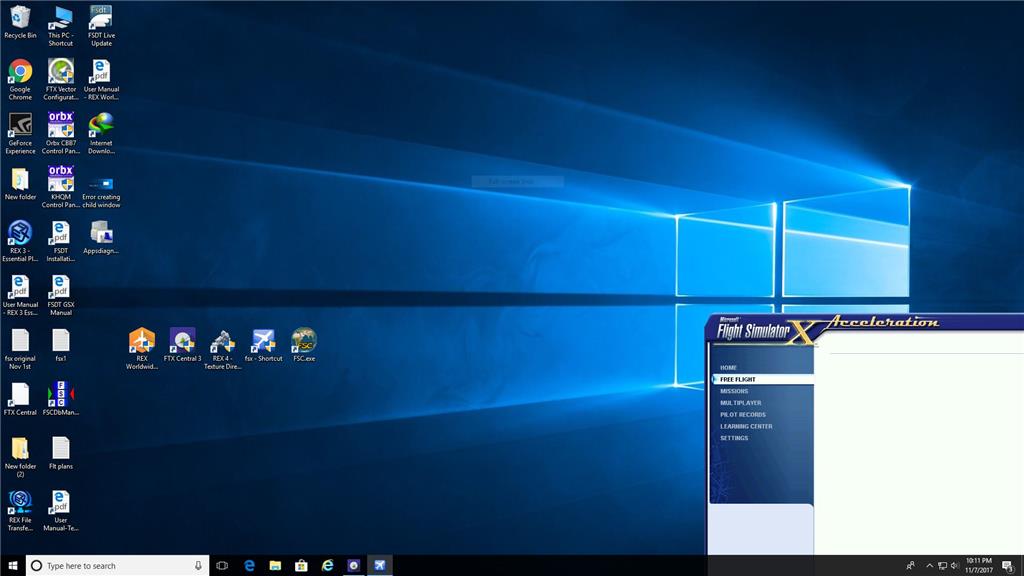The image size is (1024, 576).
Task: Open File Explorer from the taskbar
Action: click(x=275, y=566)
